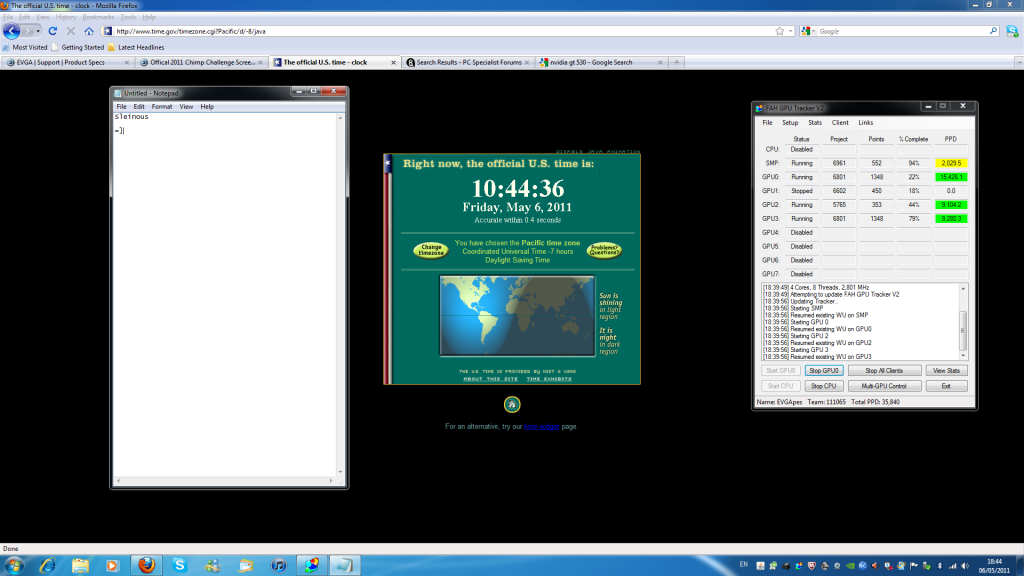Go to Firefox home page icon
This screenshot has width=1024, height=576.
[89, 31]
